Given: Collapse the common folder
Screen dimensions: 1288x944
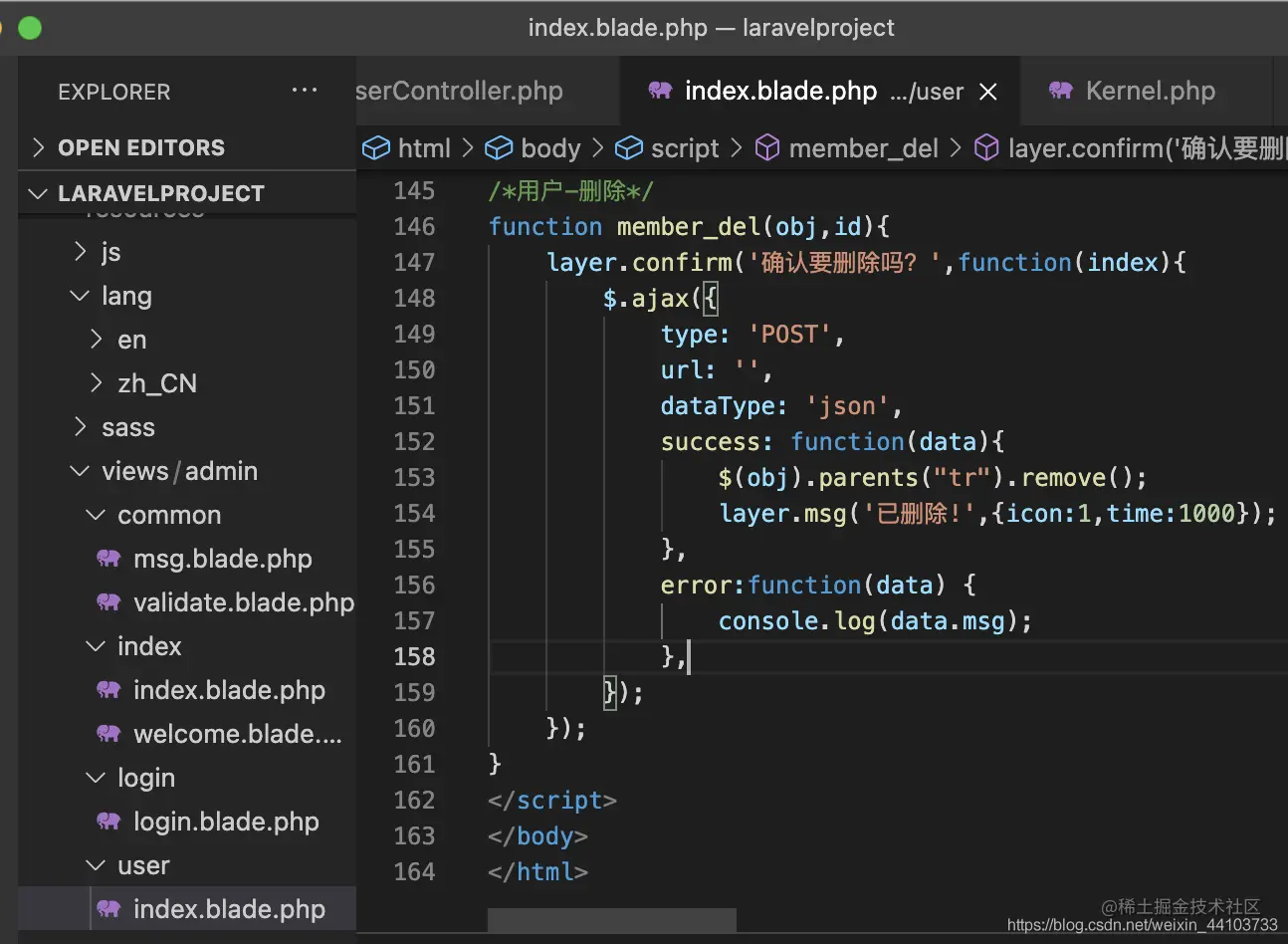Looking at the screenshot, I should pos(96,515).
